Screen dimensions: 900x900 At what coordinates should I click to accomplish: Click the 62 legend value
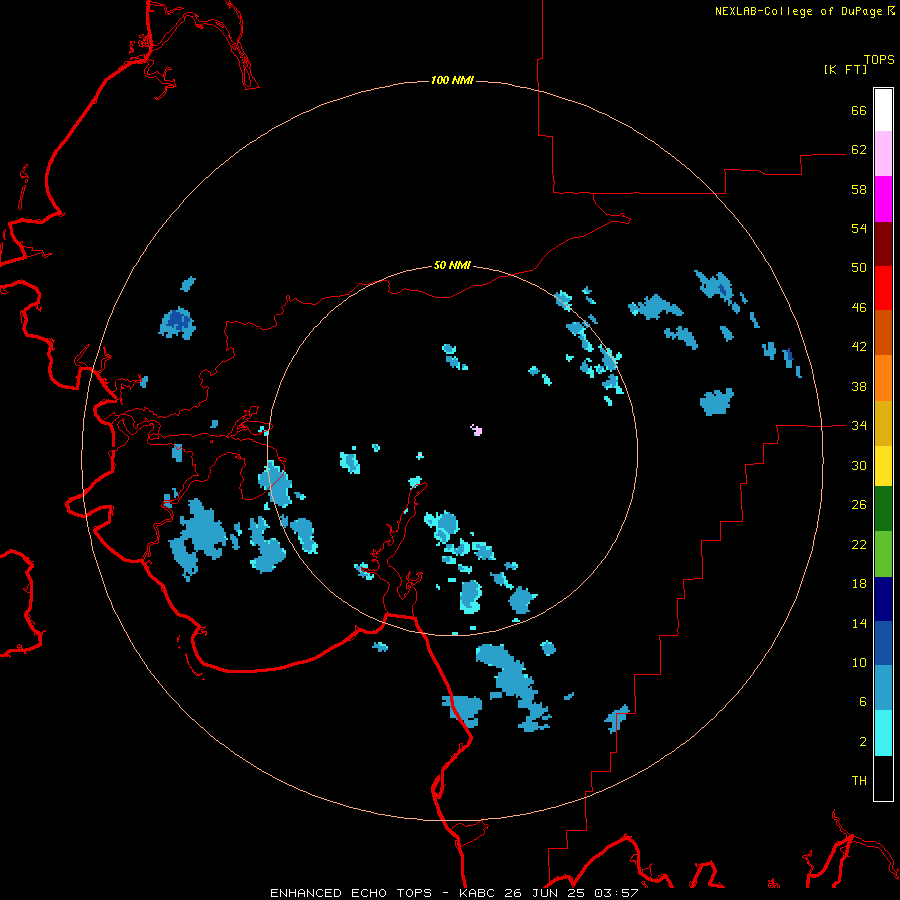click(x=859, y=150)
